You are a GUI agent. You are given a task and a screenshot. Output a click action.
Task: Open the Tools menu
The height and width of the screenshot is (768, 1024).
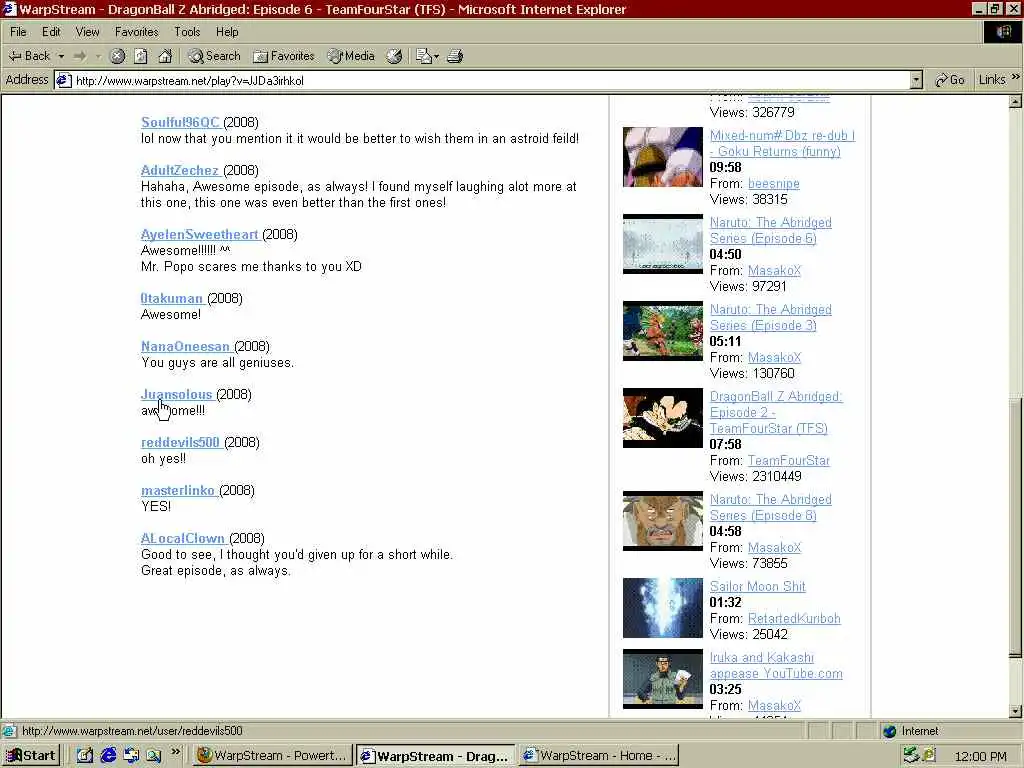pyautogui.click(x=187, y=32)
